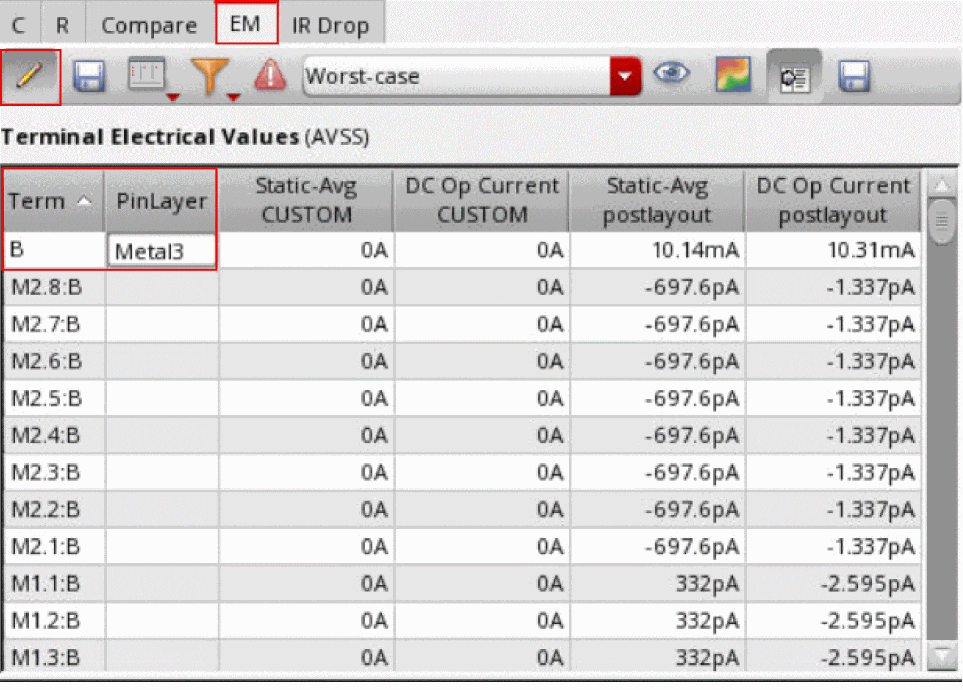Open the IR Drop tab
The height and width of the screenshot is (690, 963).
[x=330, y=24]
